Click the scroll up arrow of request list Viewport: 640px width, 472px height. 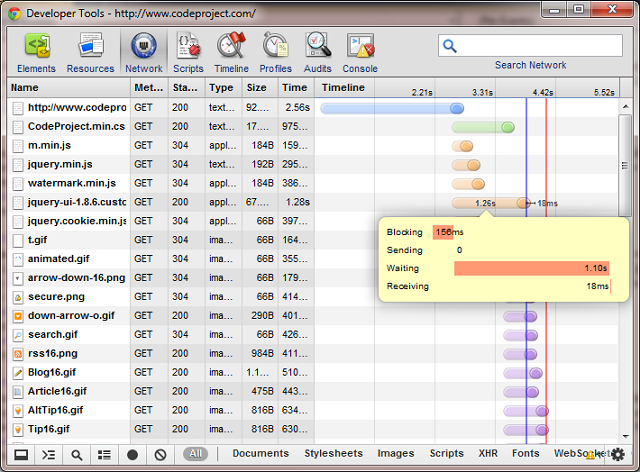tap(625, 107)
